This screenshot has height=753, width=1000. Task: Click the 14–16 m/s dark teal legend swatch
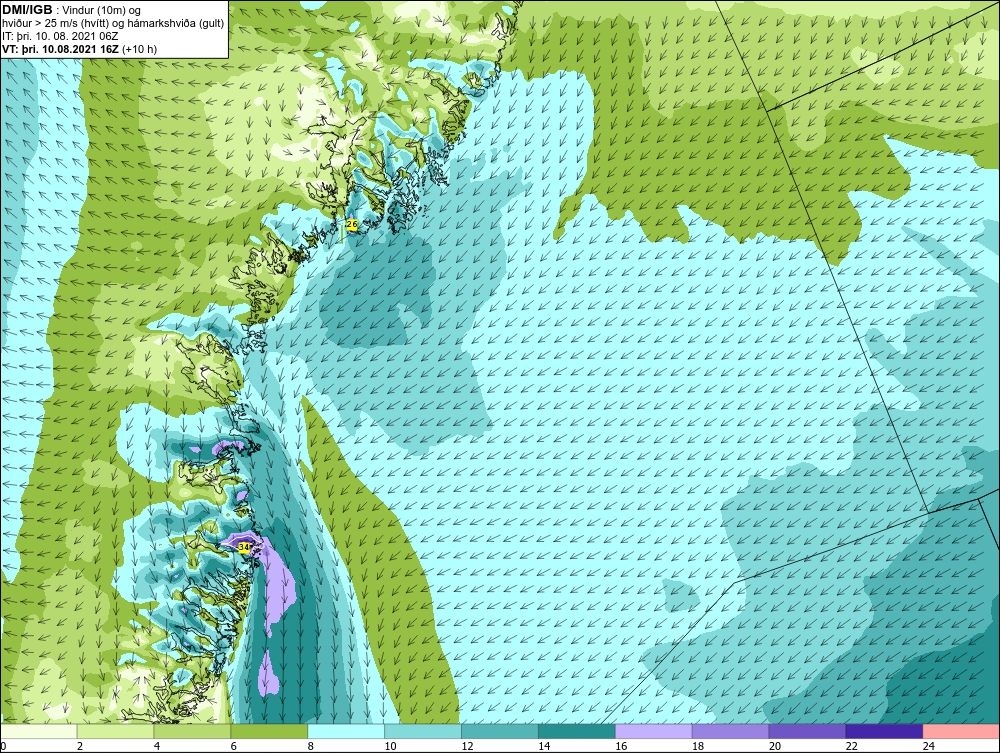(577, 731)
